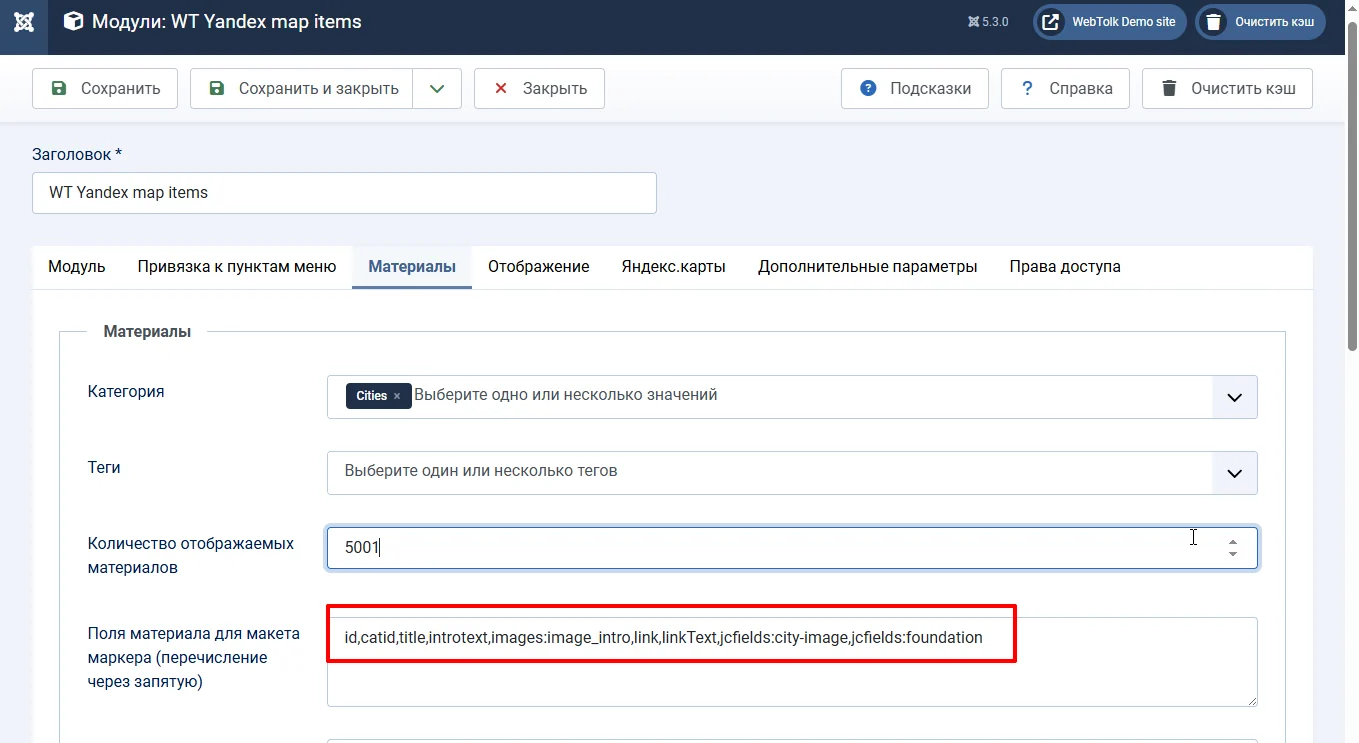Click trash icon in header Очистить кэш
The width and height of the screenshot is (1359, 743).
coord(1213,22)
